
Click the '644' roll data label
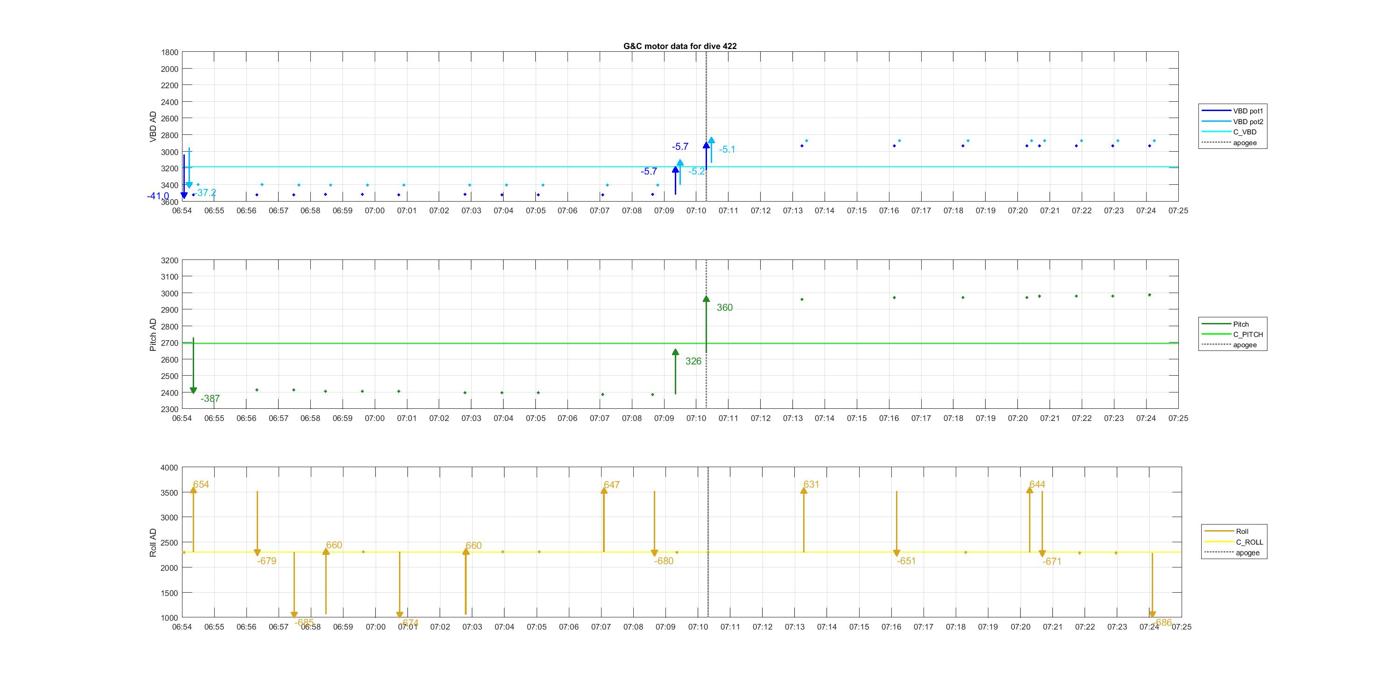(1037, 484)
